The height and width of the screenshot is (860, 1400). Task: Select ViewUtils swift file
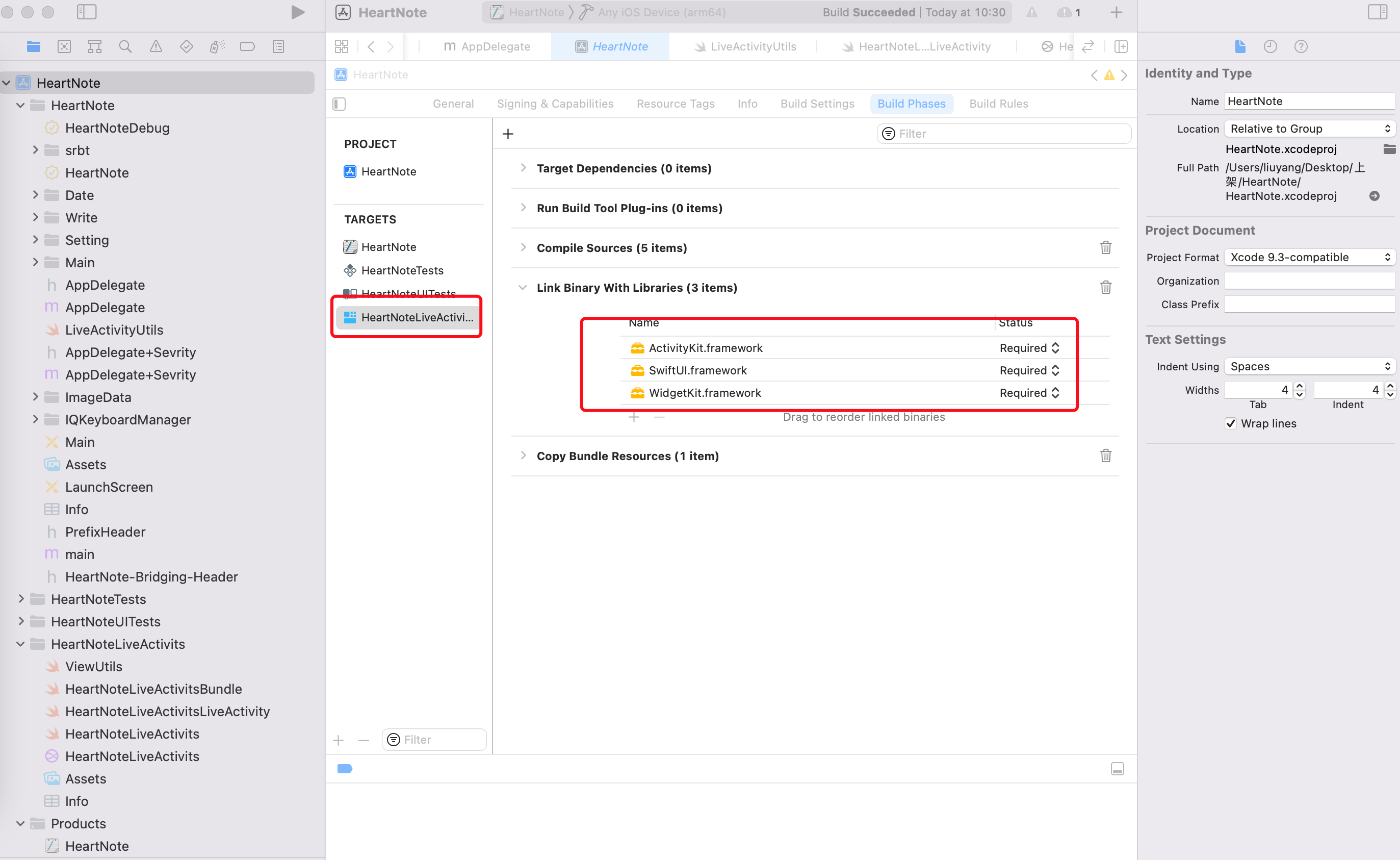pyautogui.click(x=94, y=666)
